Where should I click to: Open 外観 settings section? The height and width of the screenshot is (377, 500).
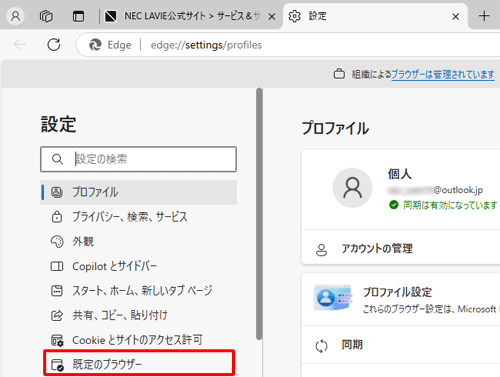pos(138,242)
